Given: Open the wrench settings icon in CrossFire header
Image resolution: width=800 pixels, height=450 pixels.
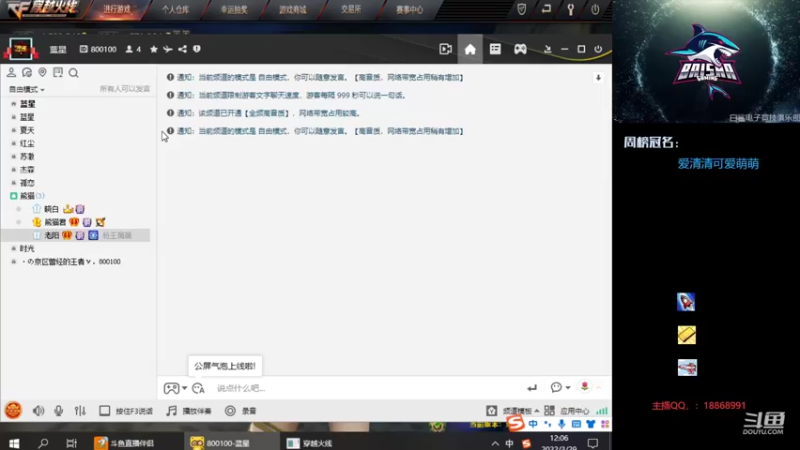Looking at the screenshot, I should coord(570,9).
